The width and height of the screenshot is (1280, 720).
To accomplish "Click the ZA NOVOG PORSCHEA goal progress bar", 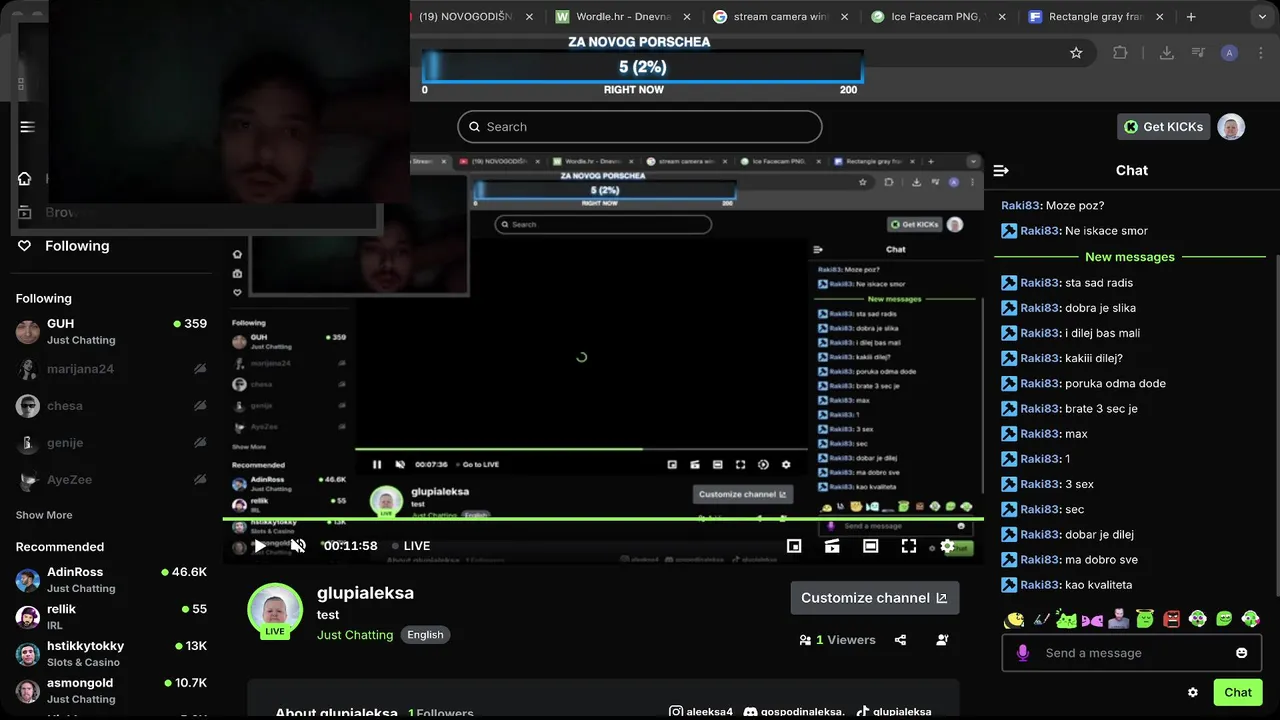I will click(642, 66).
